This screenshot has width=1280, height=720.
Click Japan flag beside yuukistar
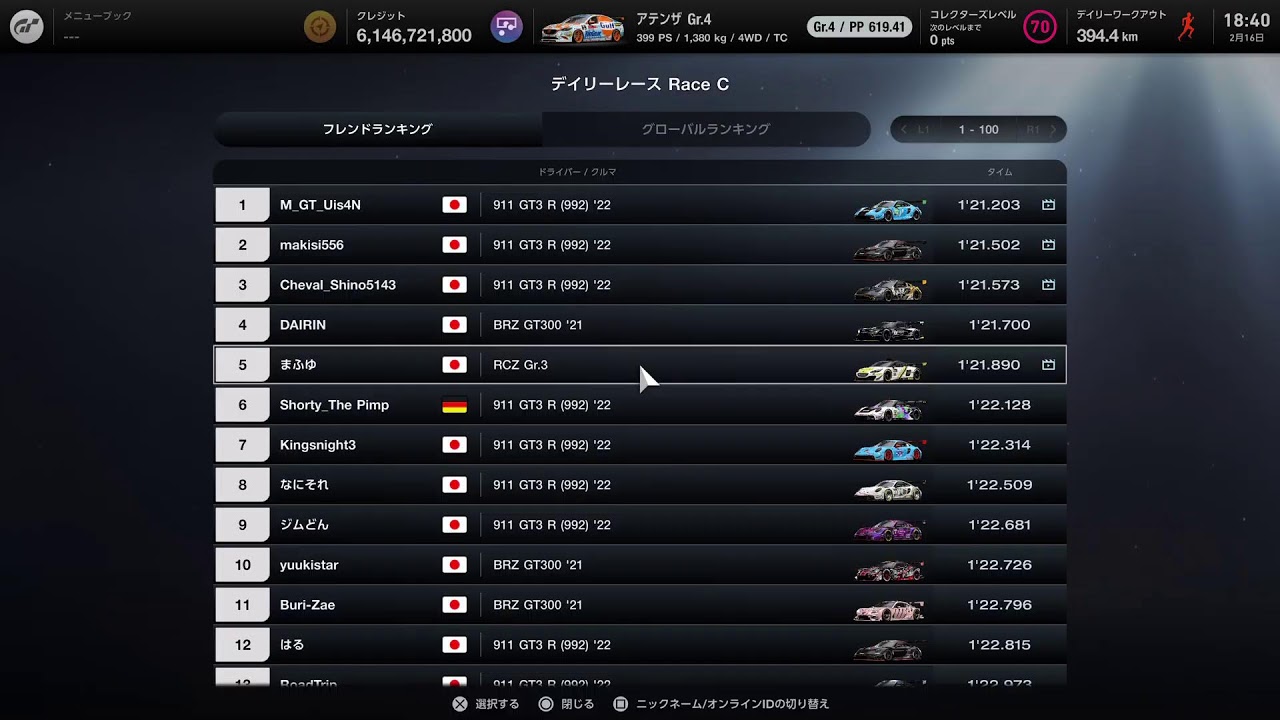tap(454, 565)
